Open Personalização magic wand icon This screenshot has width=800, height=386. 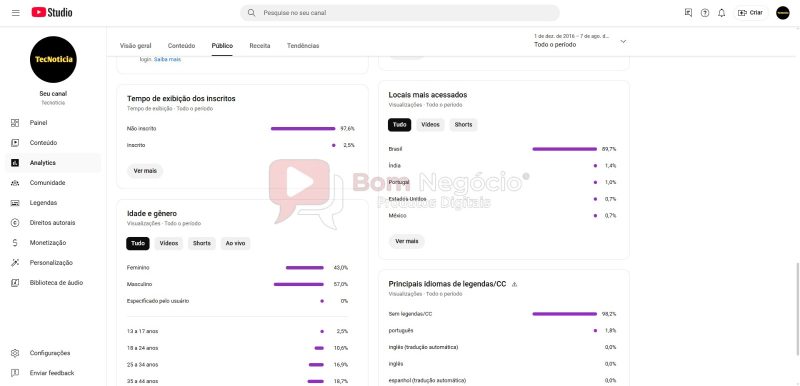15,263
